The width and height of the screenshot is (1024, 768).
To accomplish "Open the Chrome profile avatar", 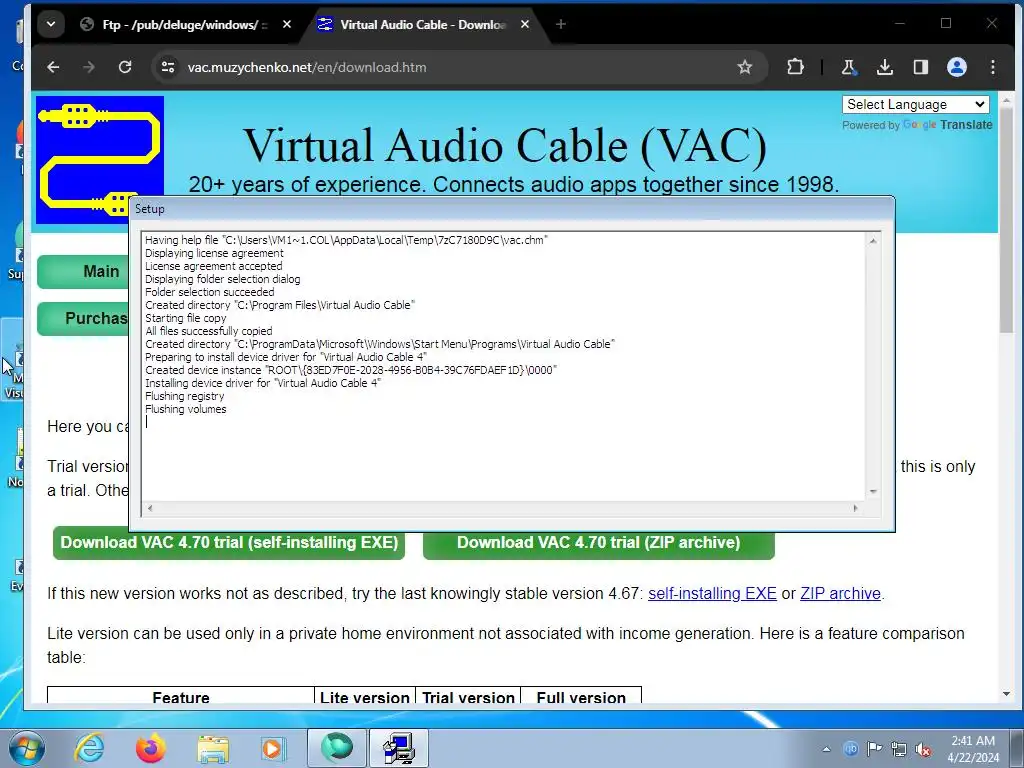I will point(957,67).
